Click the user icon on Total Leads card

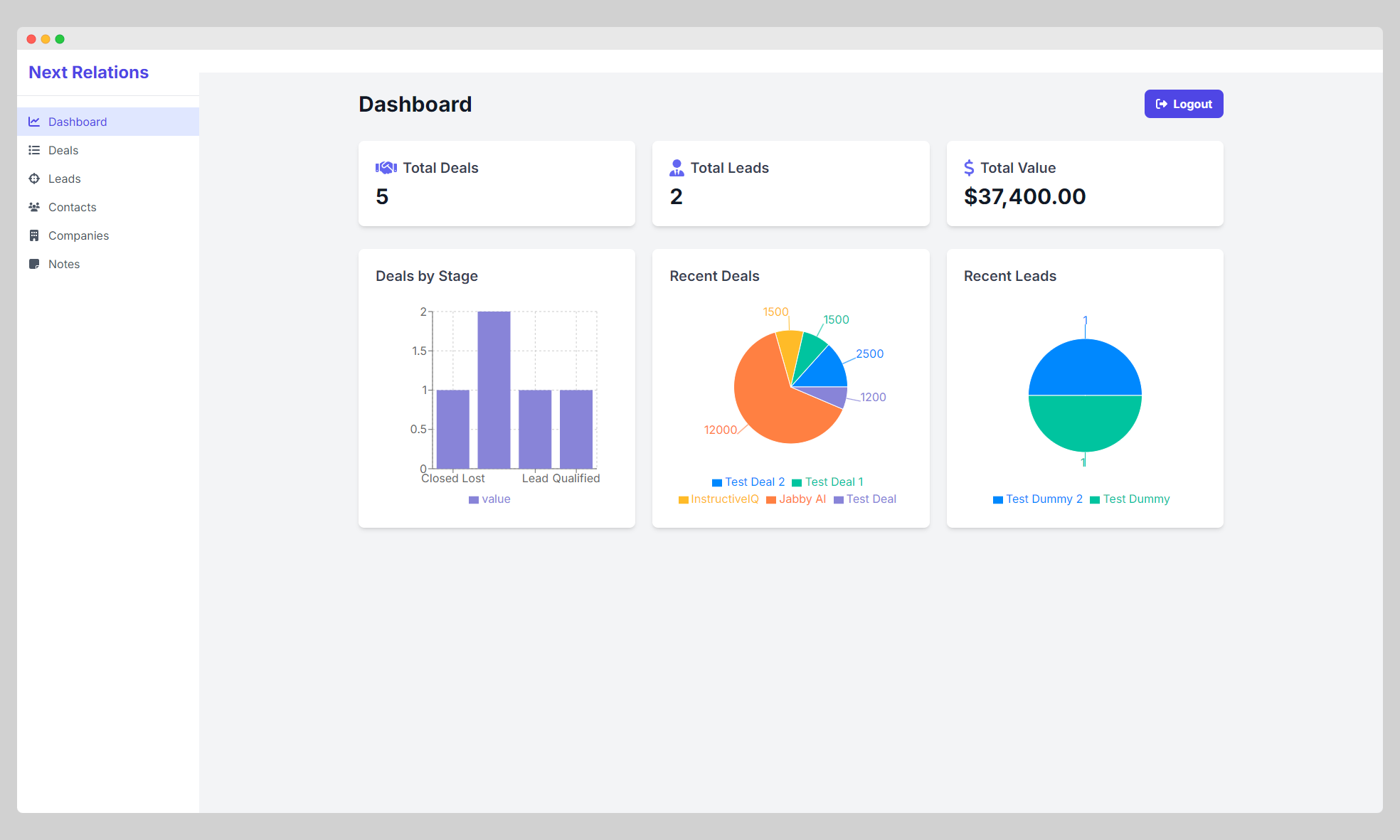coord(677,168)
